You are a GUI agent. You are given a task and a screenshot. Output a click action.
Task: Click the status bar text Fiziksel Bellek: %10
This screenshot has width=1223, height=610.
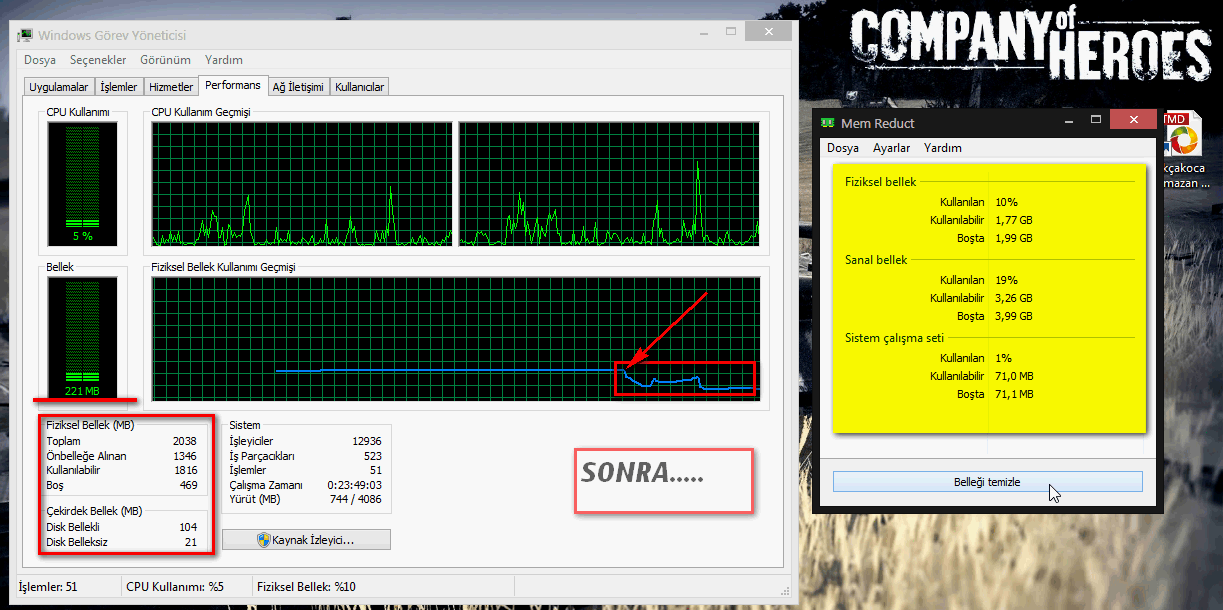[306, 587]
